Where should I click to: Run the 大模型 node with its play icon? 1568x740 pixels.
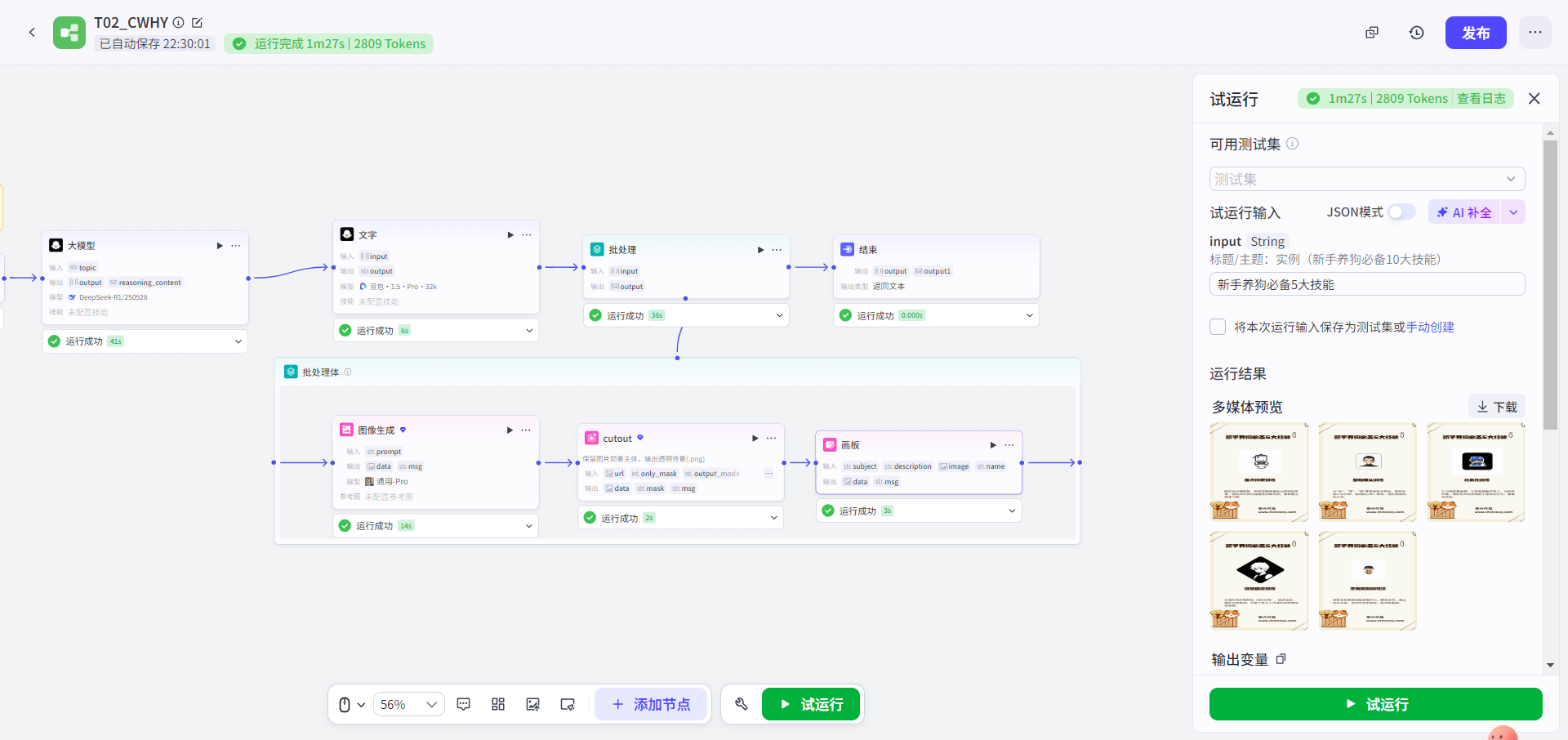coord(219,246)
